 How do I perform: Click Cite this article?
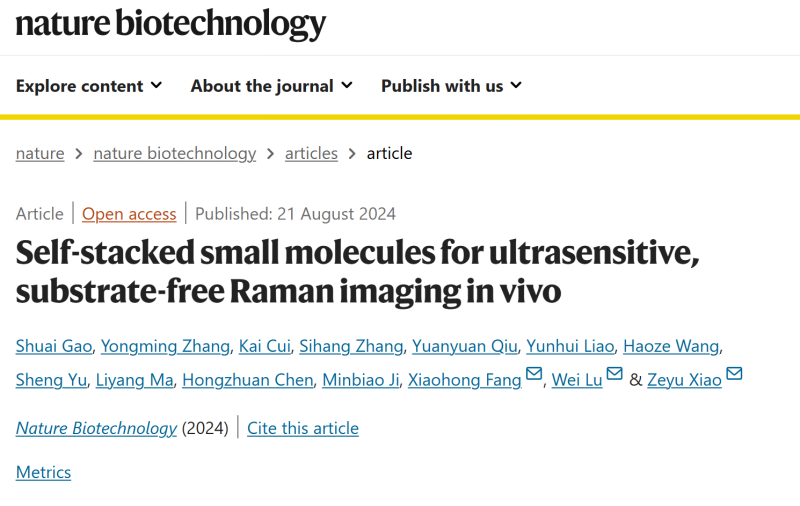click(x=303, y=428)
